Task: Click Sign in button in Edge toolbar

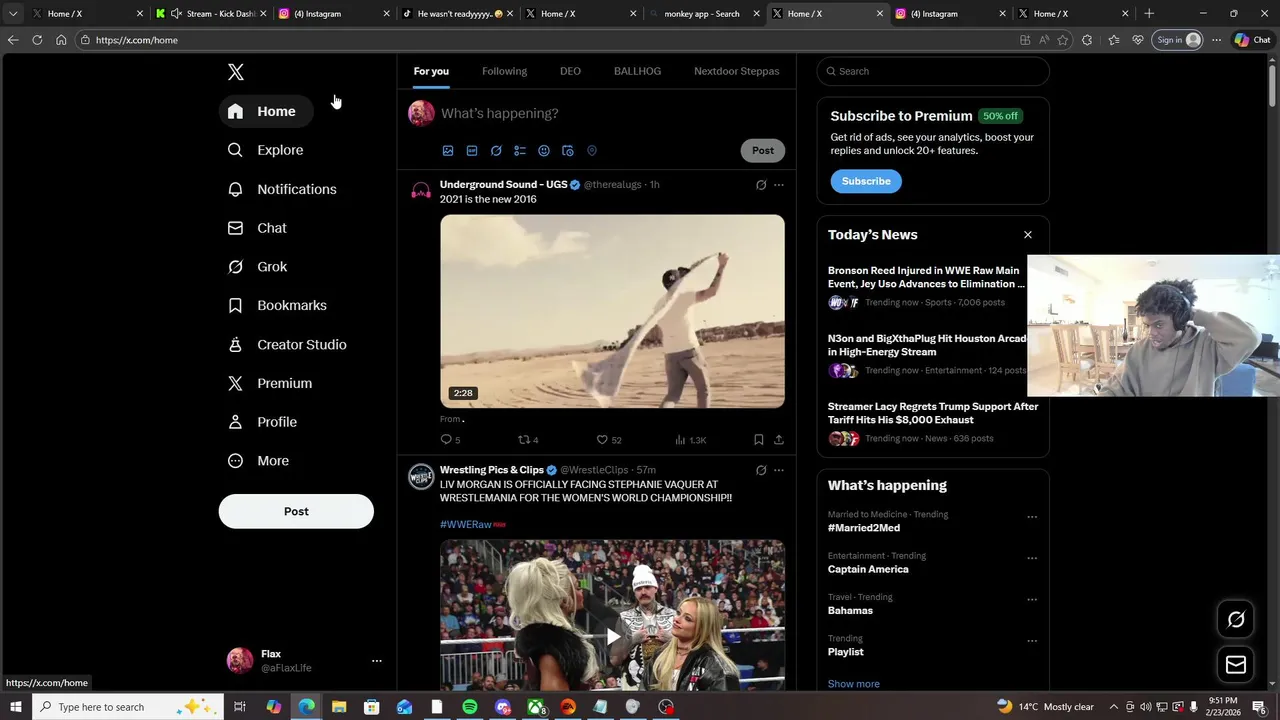Action: point(1178,40)
